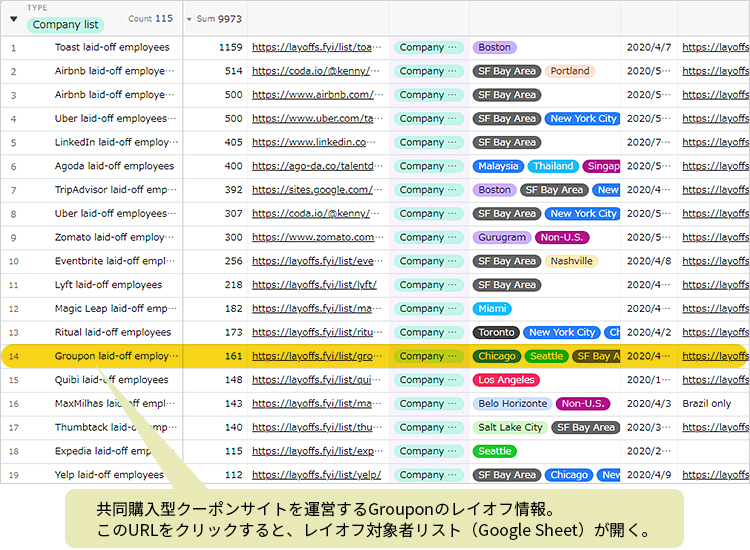750x550 pixels.
Task: Select the Quibi laid-off employees cell
Action: click(111, 380)
